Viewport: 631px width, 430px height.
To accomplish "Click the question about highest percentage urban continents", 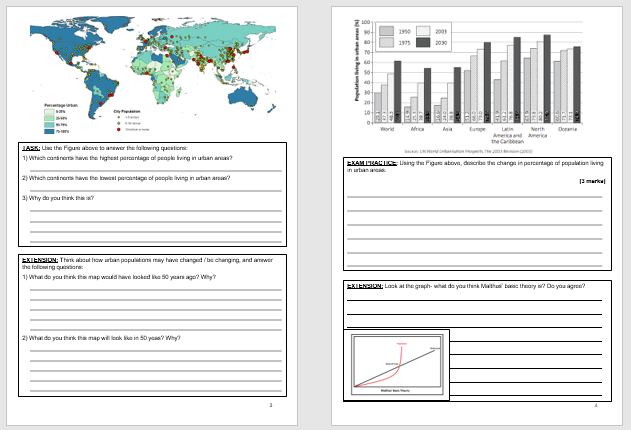I will [x=127, y=158].
